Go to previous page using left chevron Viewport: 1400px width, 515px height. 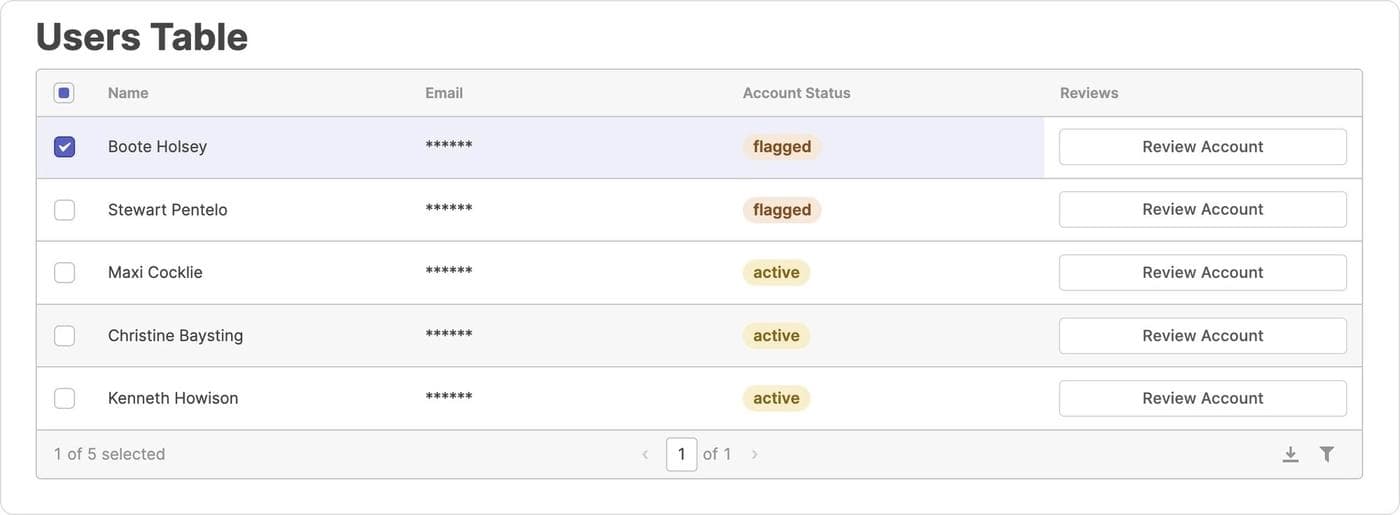(x=645, y=454)
